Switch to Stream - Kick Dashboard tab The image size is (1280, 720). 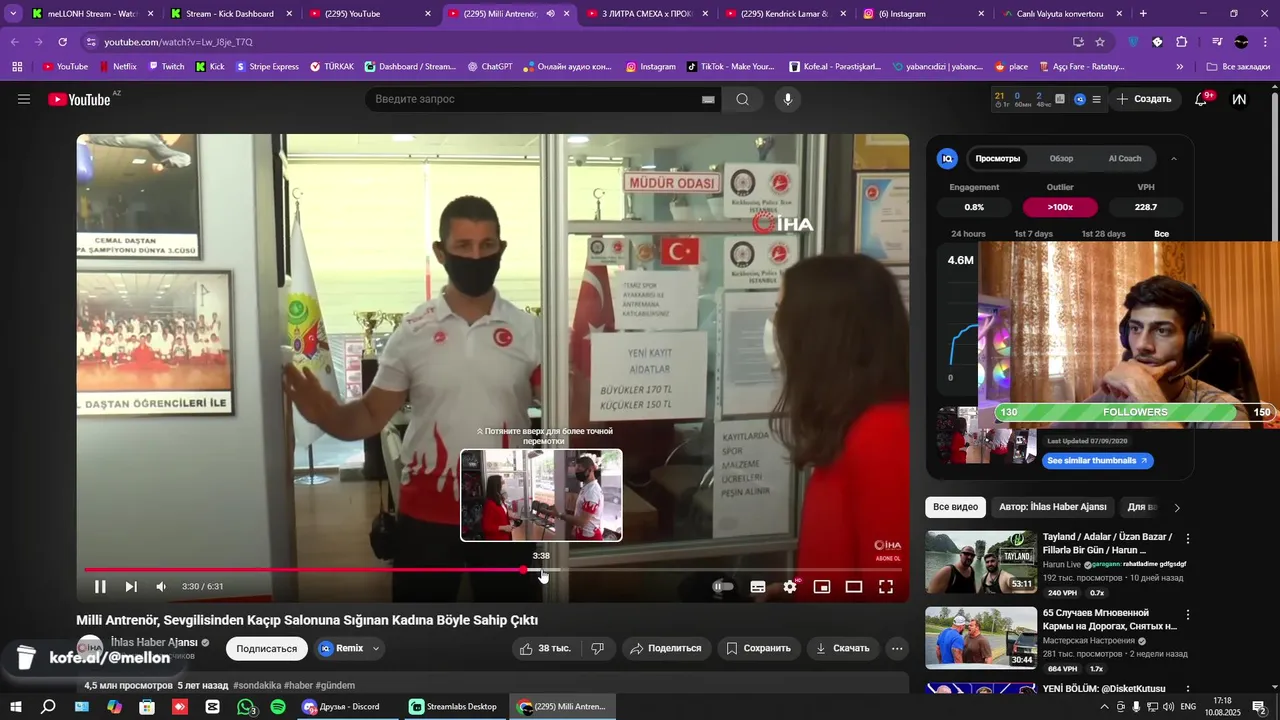[x=230, y=14]
